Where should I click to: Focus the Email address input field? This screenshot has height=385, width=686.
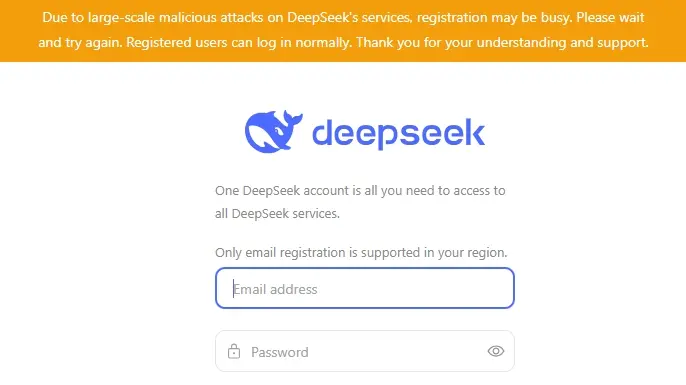point(365,288)
